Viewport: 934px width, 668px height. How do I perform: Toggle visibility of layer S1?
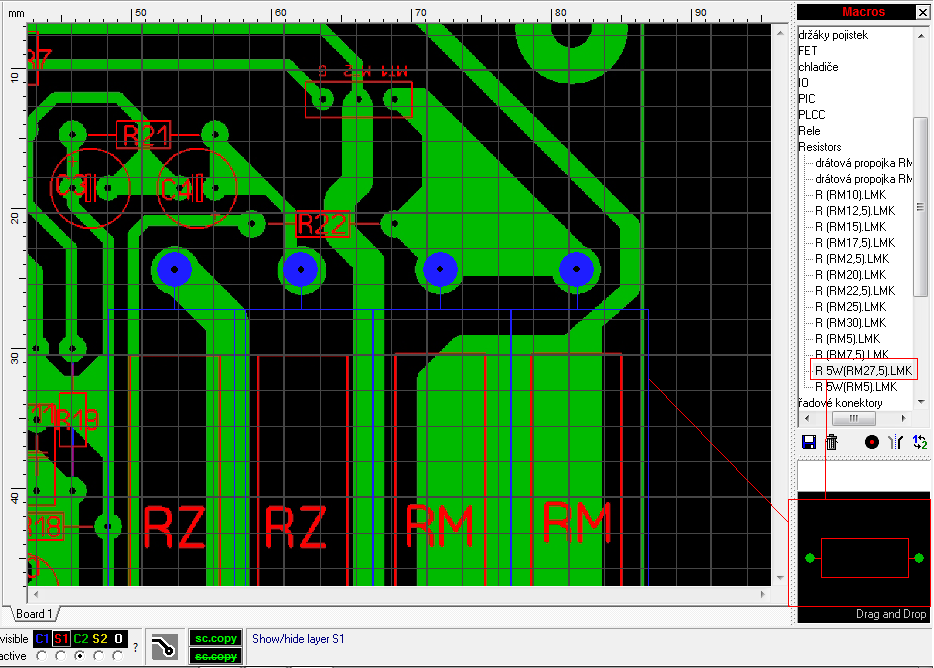point(61,639)
